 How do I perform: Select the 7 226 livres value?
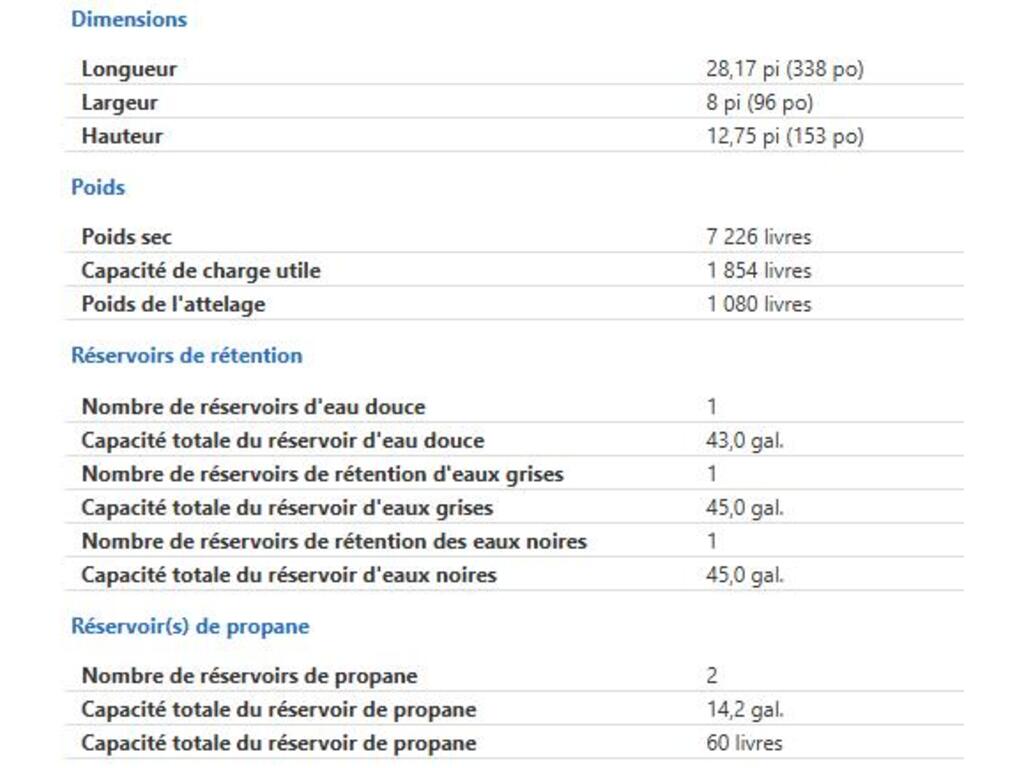[x=758, y=237]
